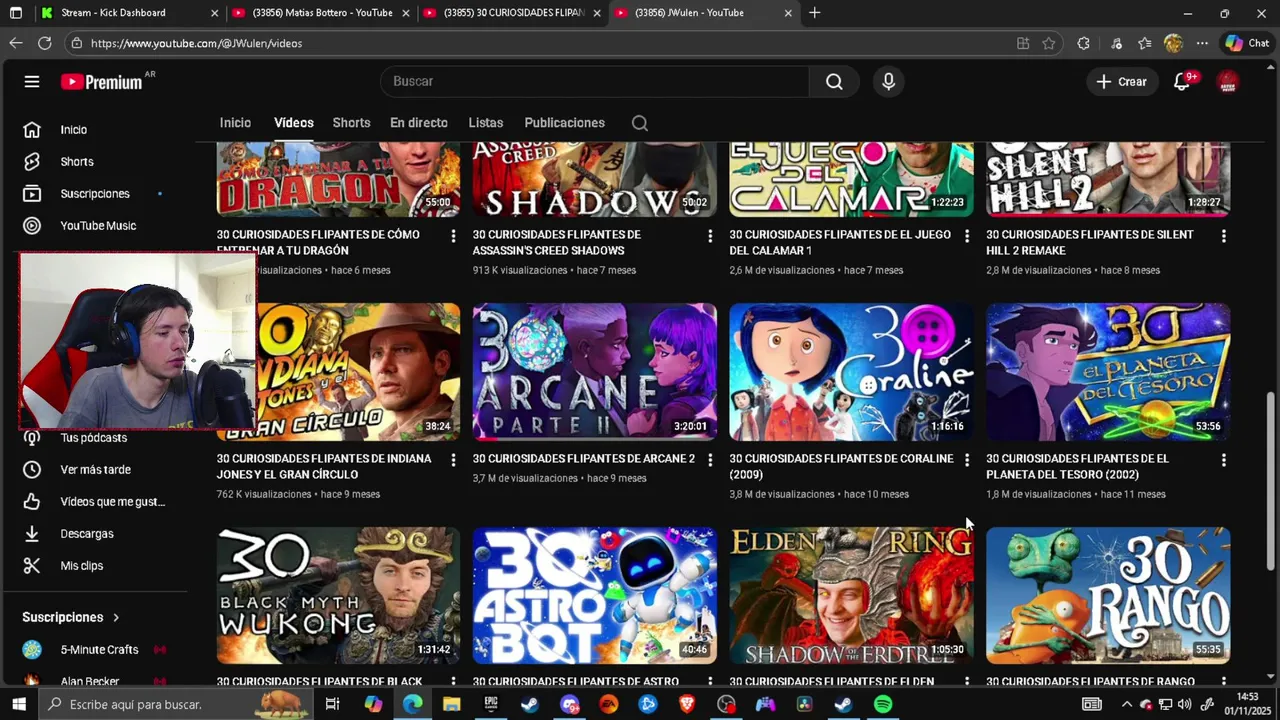
Task: Open options menu for Coraline video
Action: [x=966, y=460]
